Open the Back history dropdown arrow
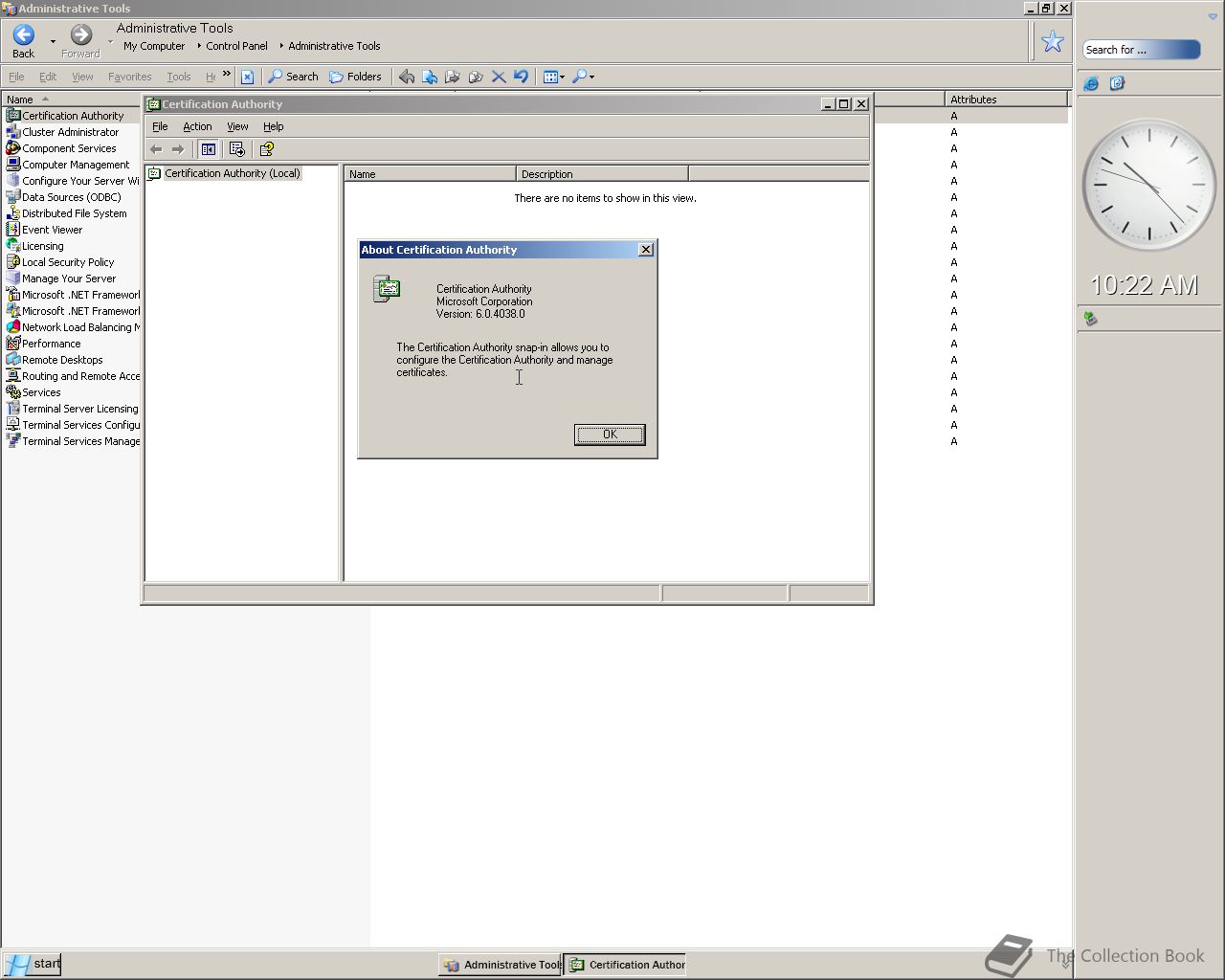 [x=53, y=42]
